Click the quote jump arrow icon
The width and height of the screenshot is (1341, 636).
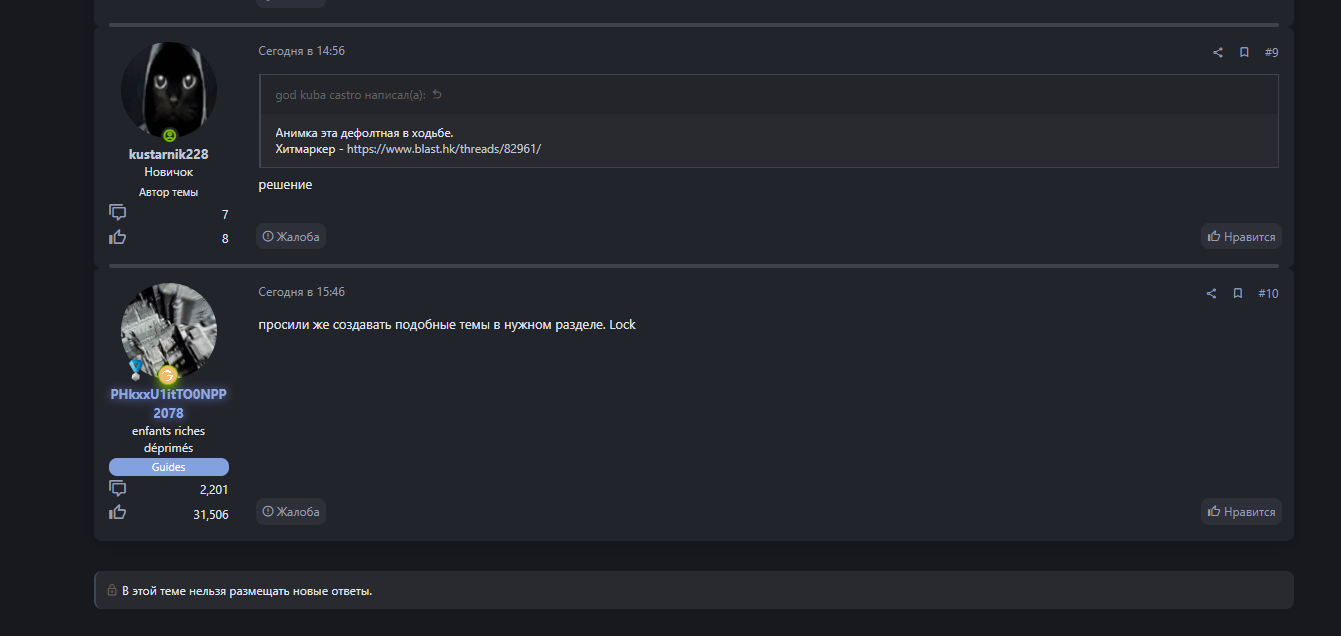click(437, 95)
